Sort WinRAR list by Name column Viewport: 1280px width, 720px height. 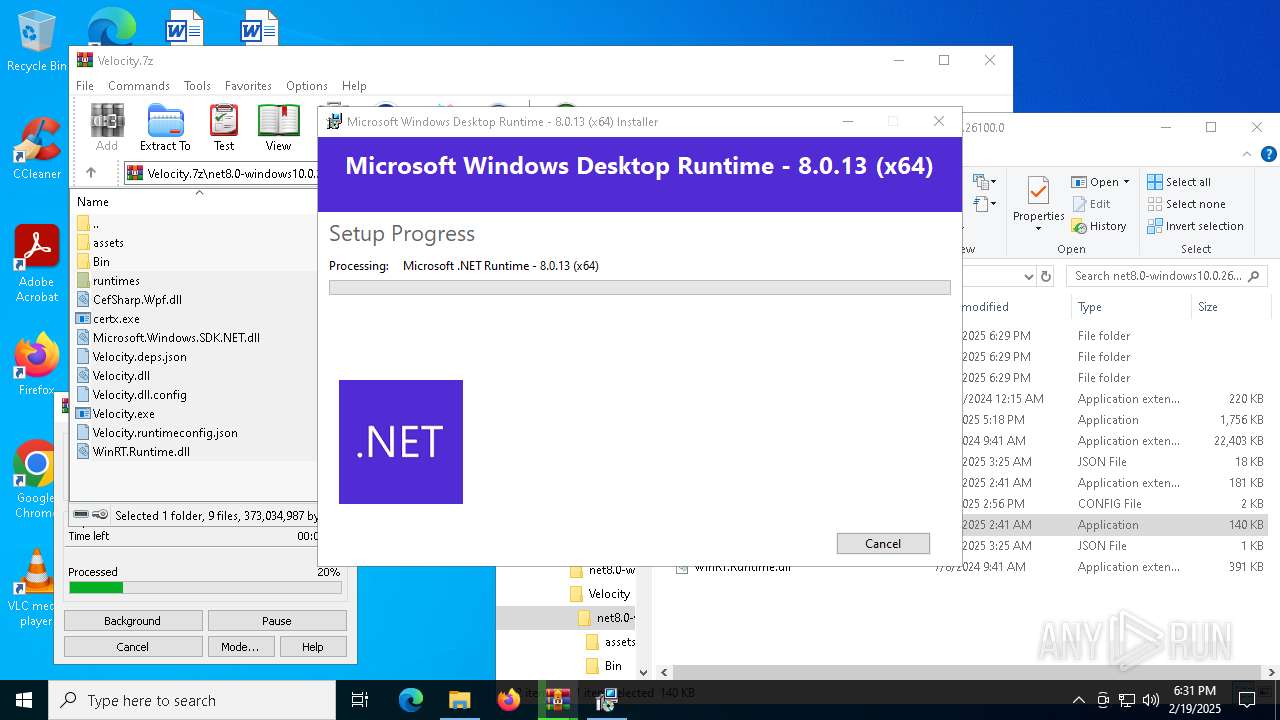[x=93, y=202]
